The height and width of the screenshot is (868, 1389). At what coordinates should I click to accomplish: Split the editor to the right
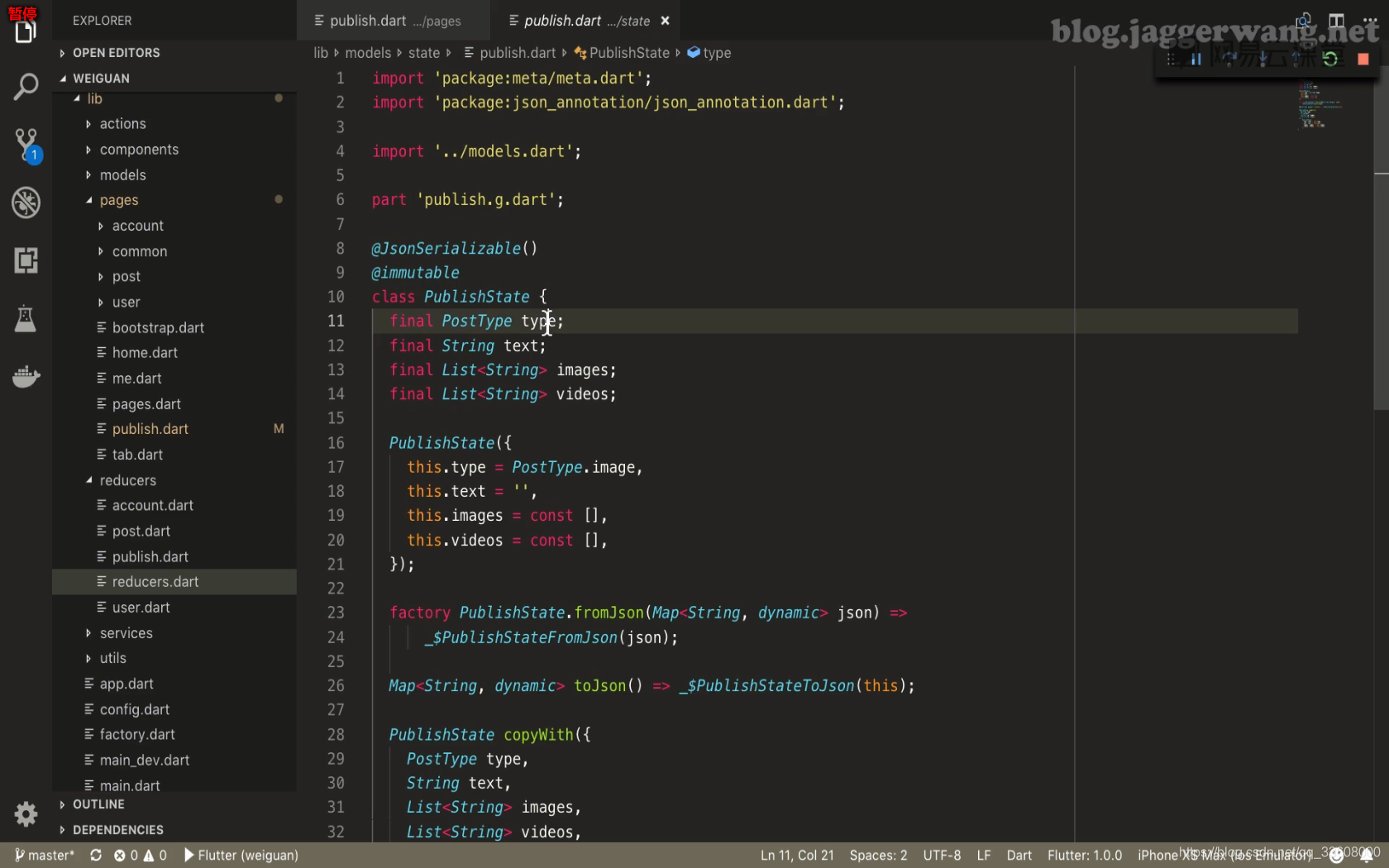click(1336, 20)
